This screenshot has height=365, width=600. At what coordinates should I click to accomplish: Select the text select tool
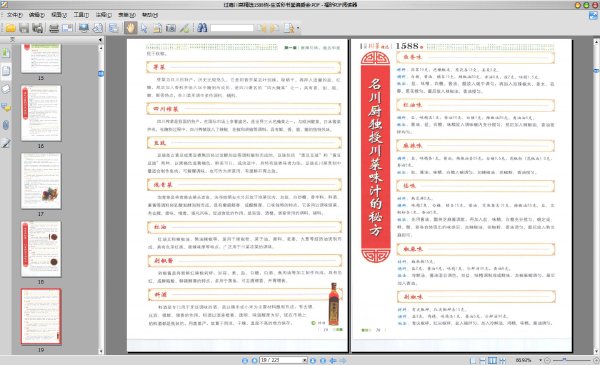[x=157, y=28]
